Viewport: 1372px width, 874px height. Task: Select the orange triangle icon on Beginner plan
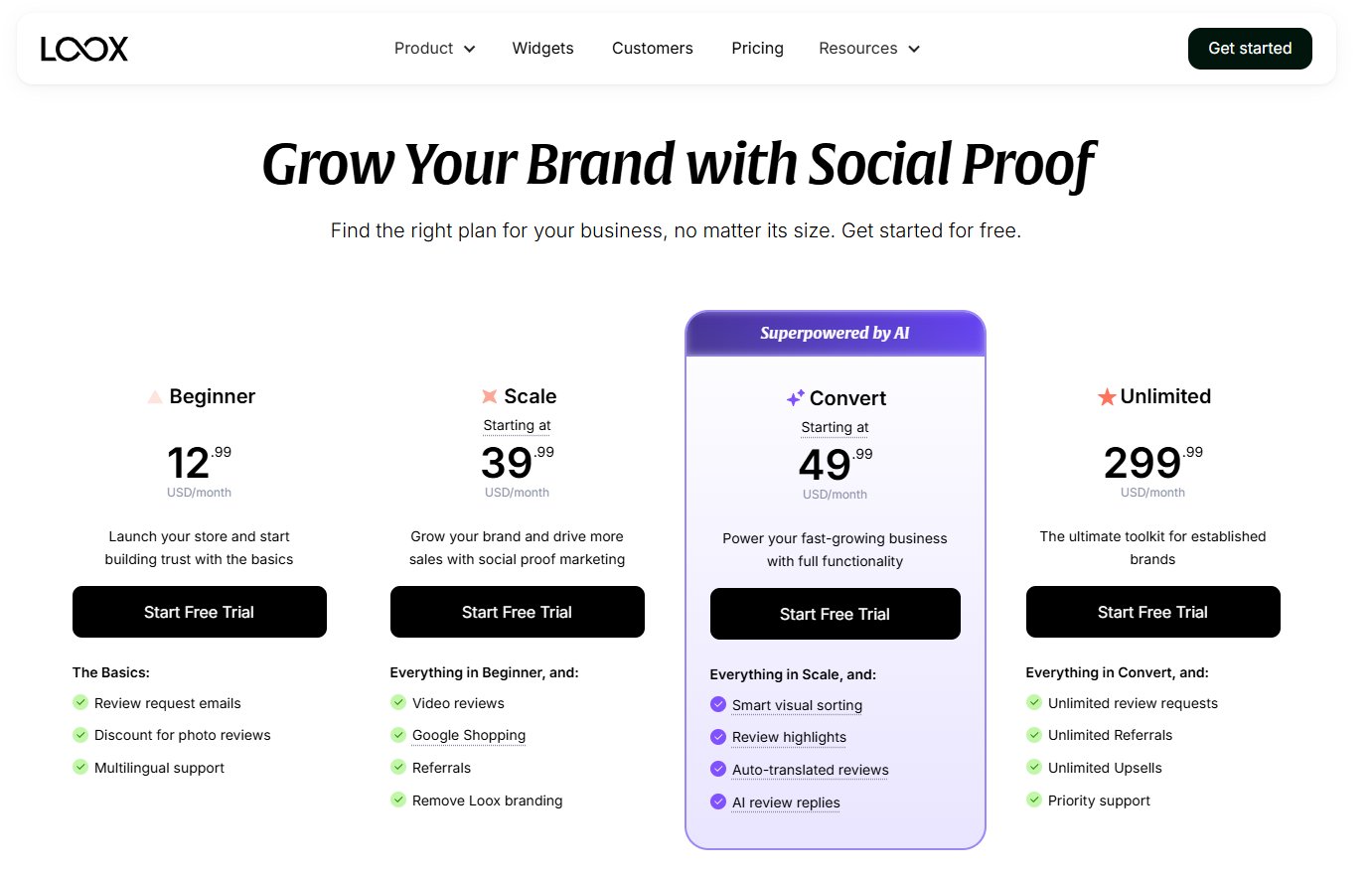coord(154,395)
